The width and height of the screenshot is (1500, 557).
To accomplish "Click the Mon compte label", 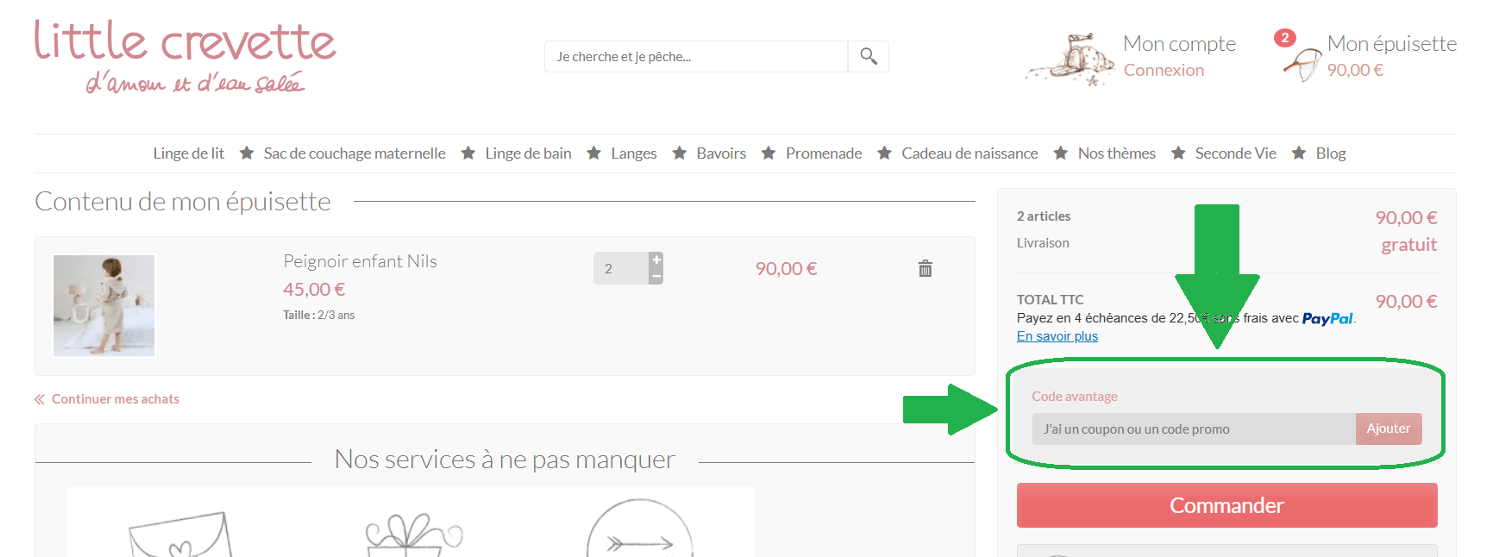I will click(1180, 43).
